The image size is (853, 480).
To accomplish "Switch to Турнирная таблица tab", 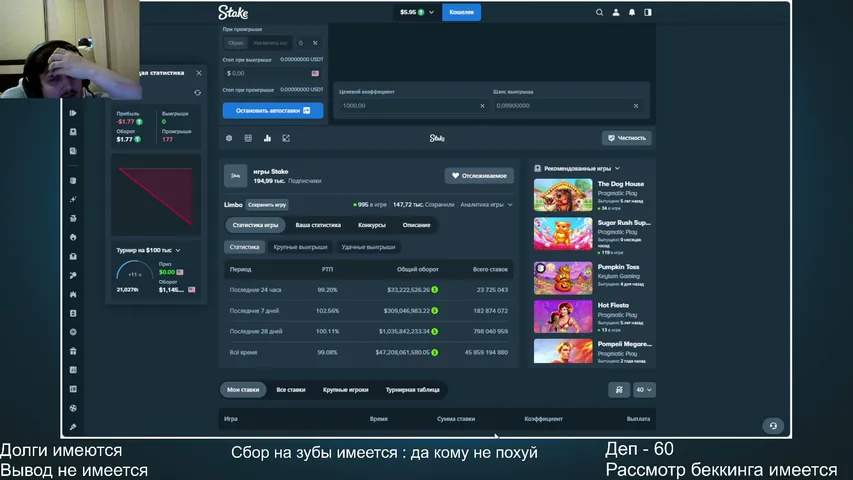I will pyautogui.click(x=412, y=390).
